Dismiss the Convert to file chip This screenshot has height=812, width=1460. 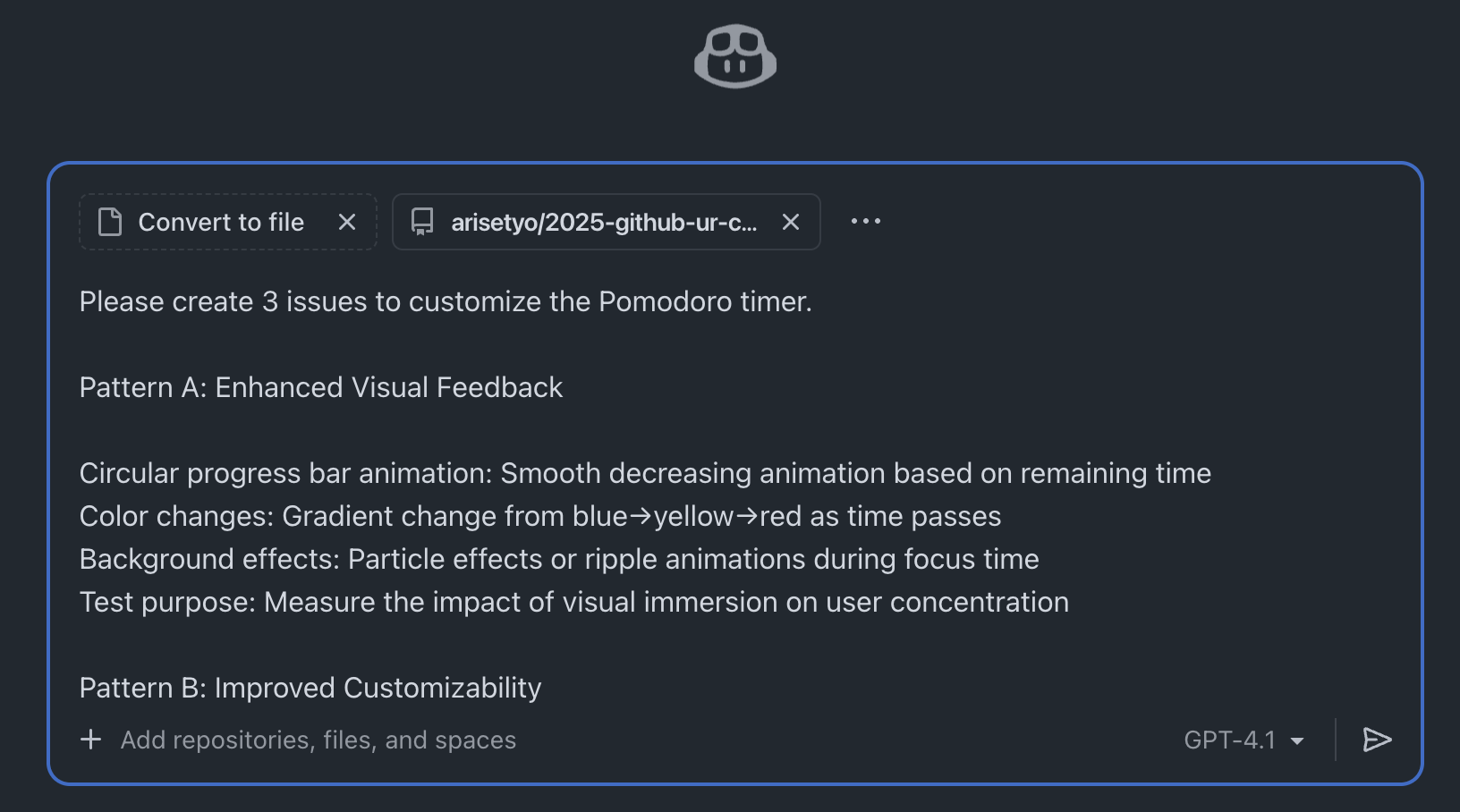[x=347, y=222]
